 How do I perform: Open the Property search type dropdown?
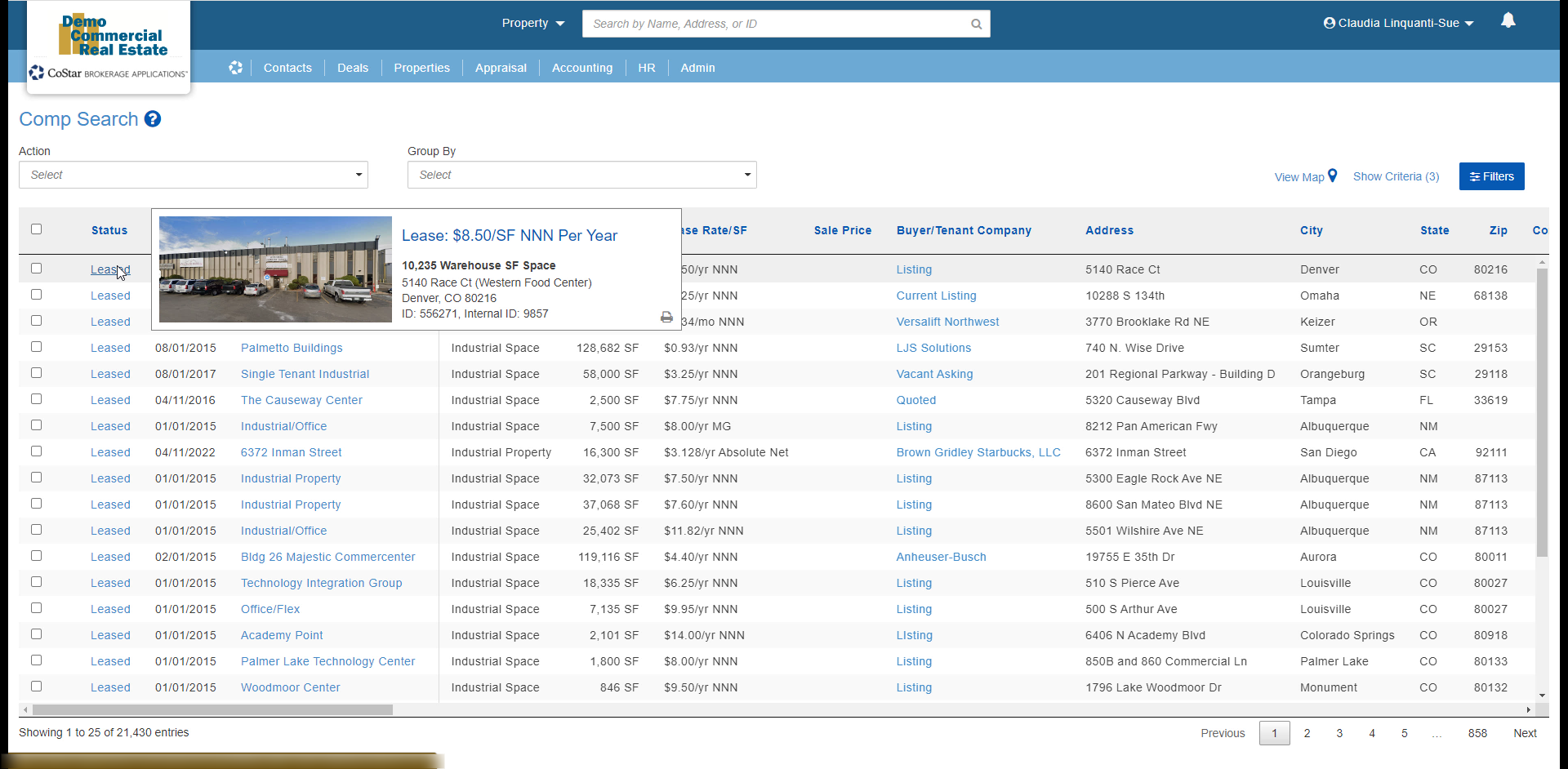tap(532, 23)
